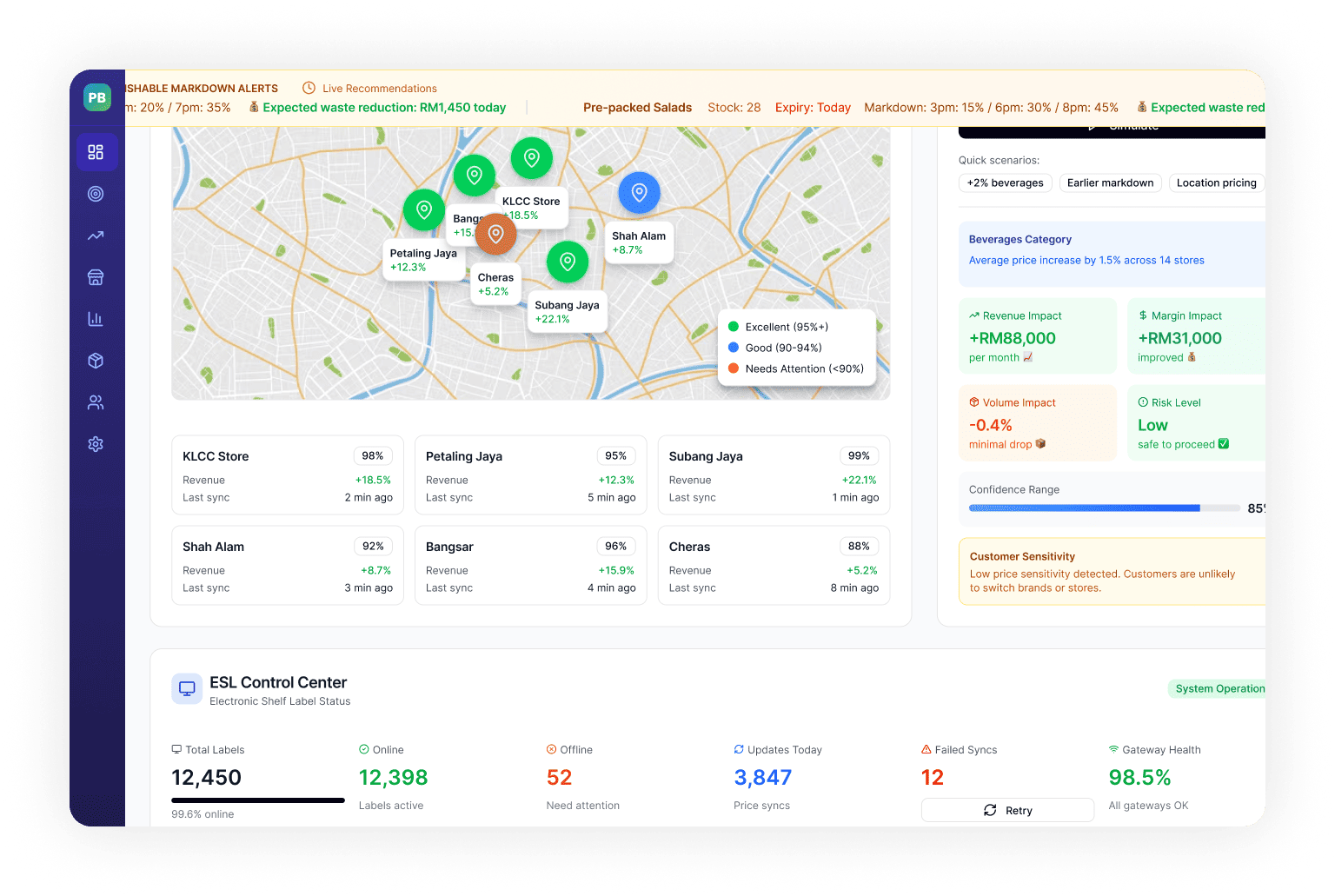1335x896 pixels.
Task: Open the trending arrow analytics icon
Action: click(x=96, y=236)
